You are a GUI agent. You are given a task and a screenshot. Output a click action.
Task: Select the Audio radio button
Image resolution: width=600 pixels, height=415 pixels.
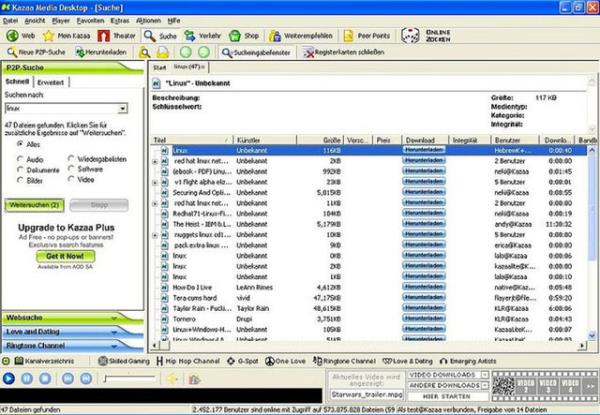(20, 159)
